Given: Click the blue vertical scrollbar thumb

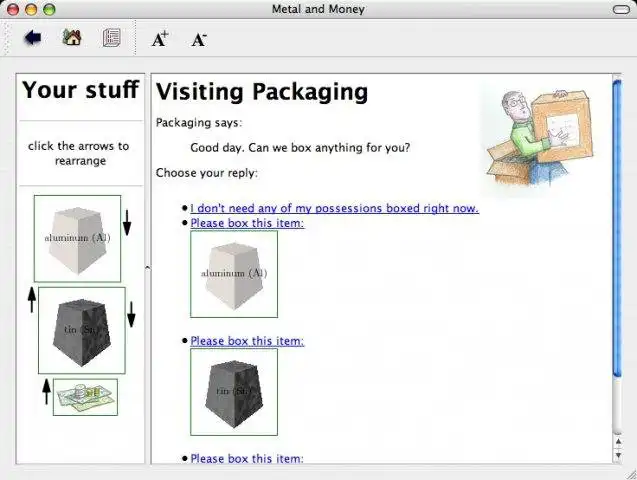Looking at the screenshot, I should coord(617,228).
